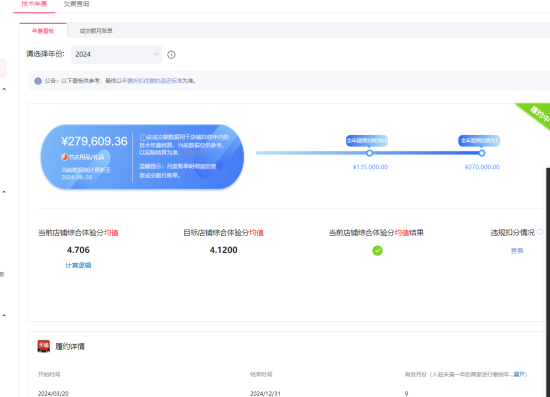Open the 计算逻辑 link under 4.706
Image resolution: width=550 pixels, height=397 pixels.
click(78, 265)
